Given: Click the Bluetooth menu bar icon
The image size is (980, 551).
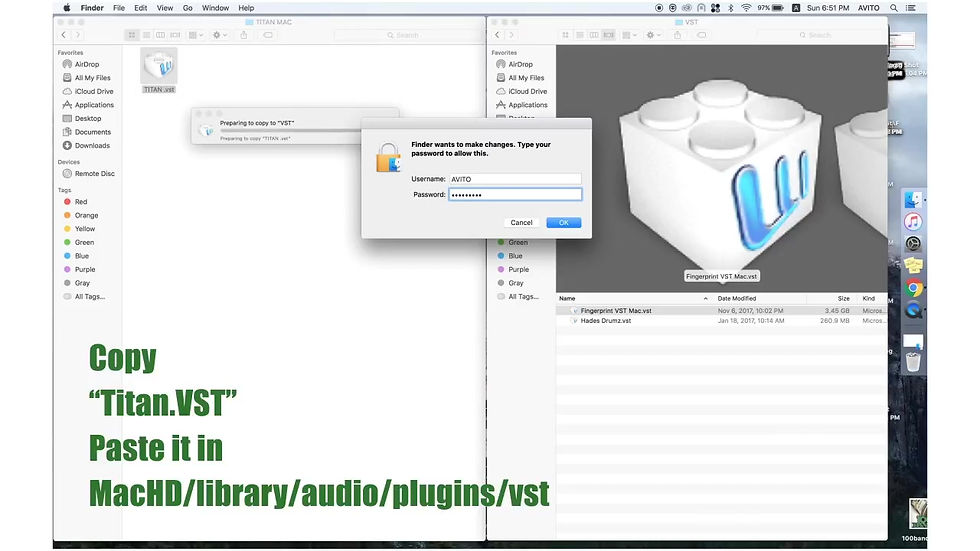Looking at the screenshot, I should tap(730, 8).
